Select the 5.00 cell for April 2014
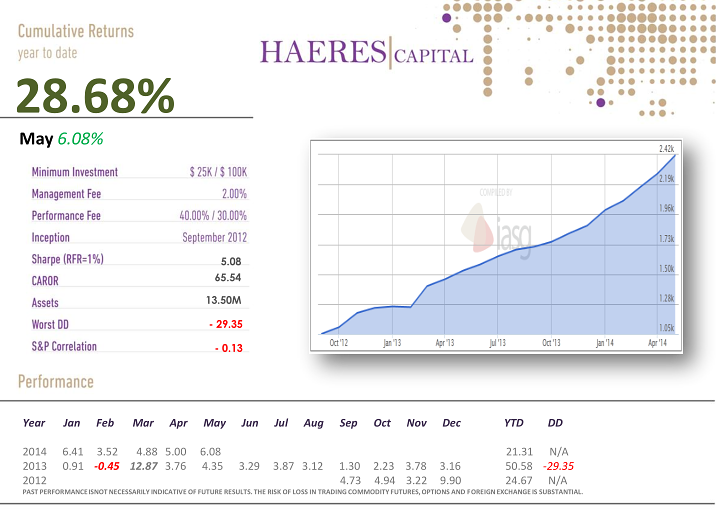 (176, 452)
